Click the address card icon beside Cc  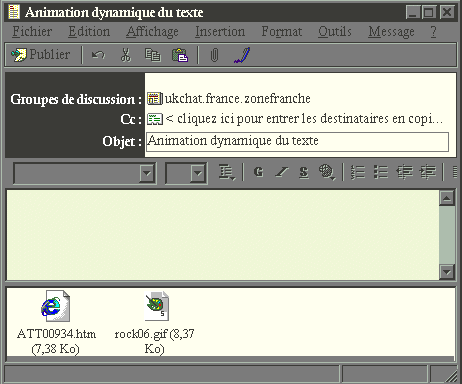[x=155, y=119]
